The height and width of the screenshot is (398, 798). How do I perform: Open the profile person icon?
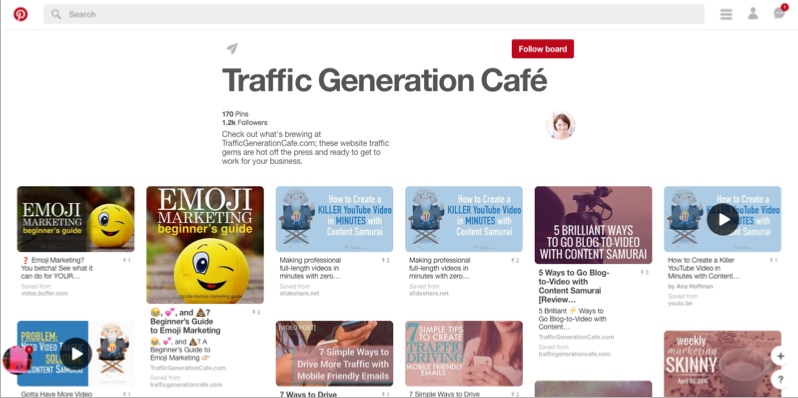(x=753, y=14)
